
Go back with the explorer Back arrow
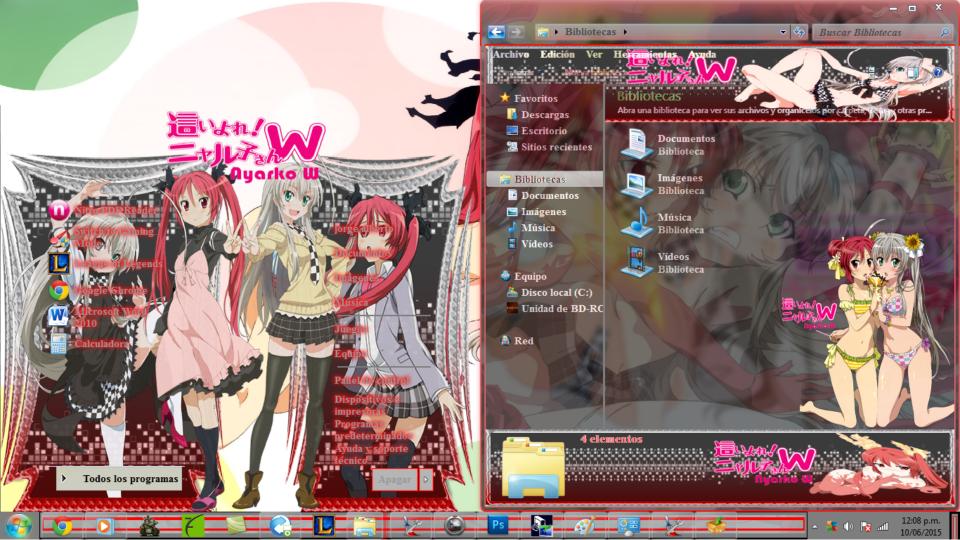496,32
